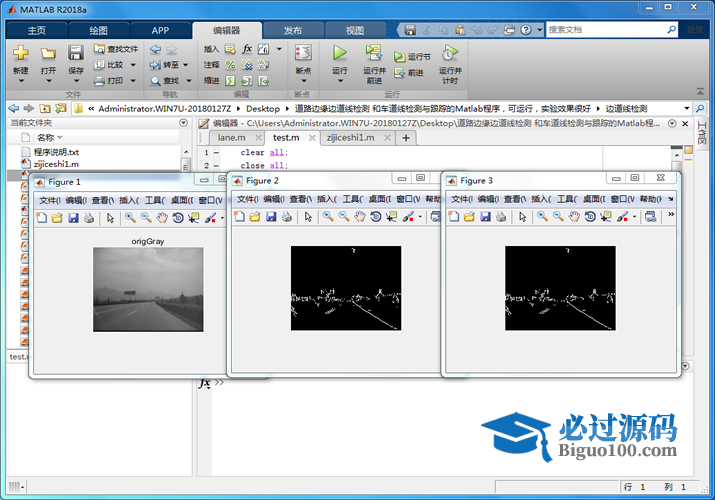Save the script with floppy icon

[76, 53]
